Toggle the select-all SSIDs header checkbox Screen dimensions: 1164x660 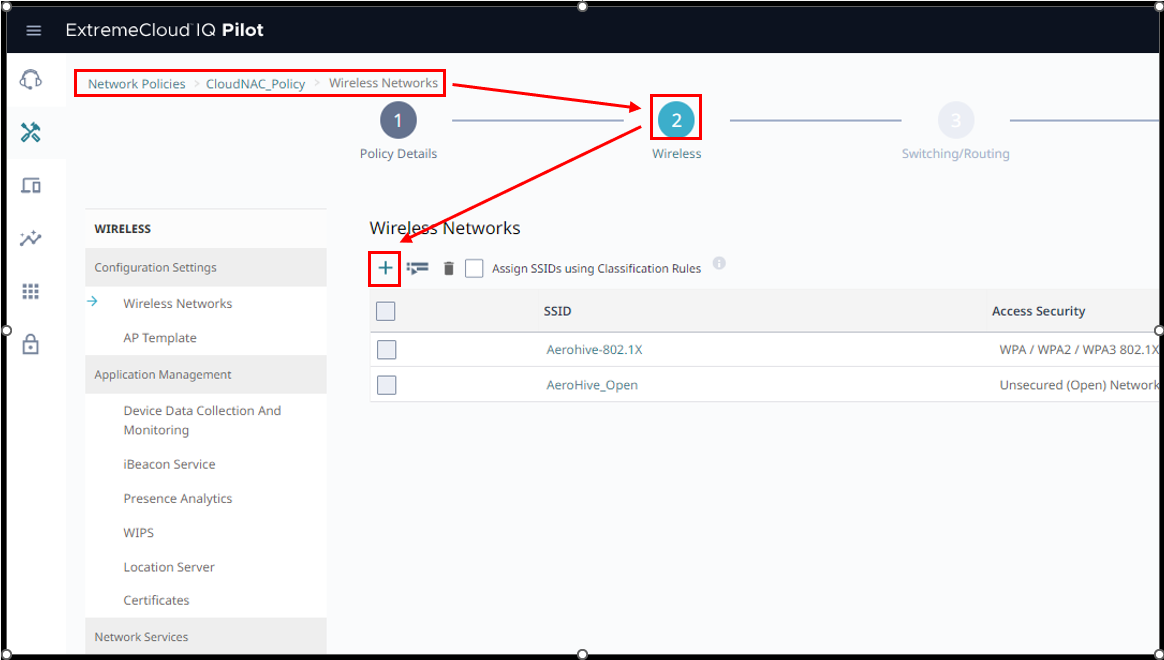[385, 311]
